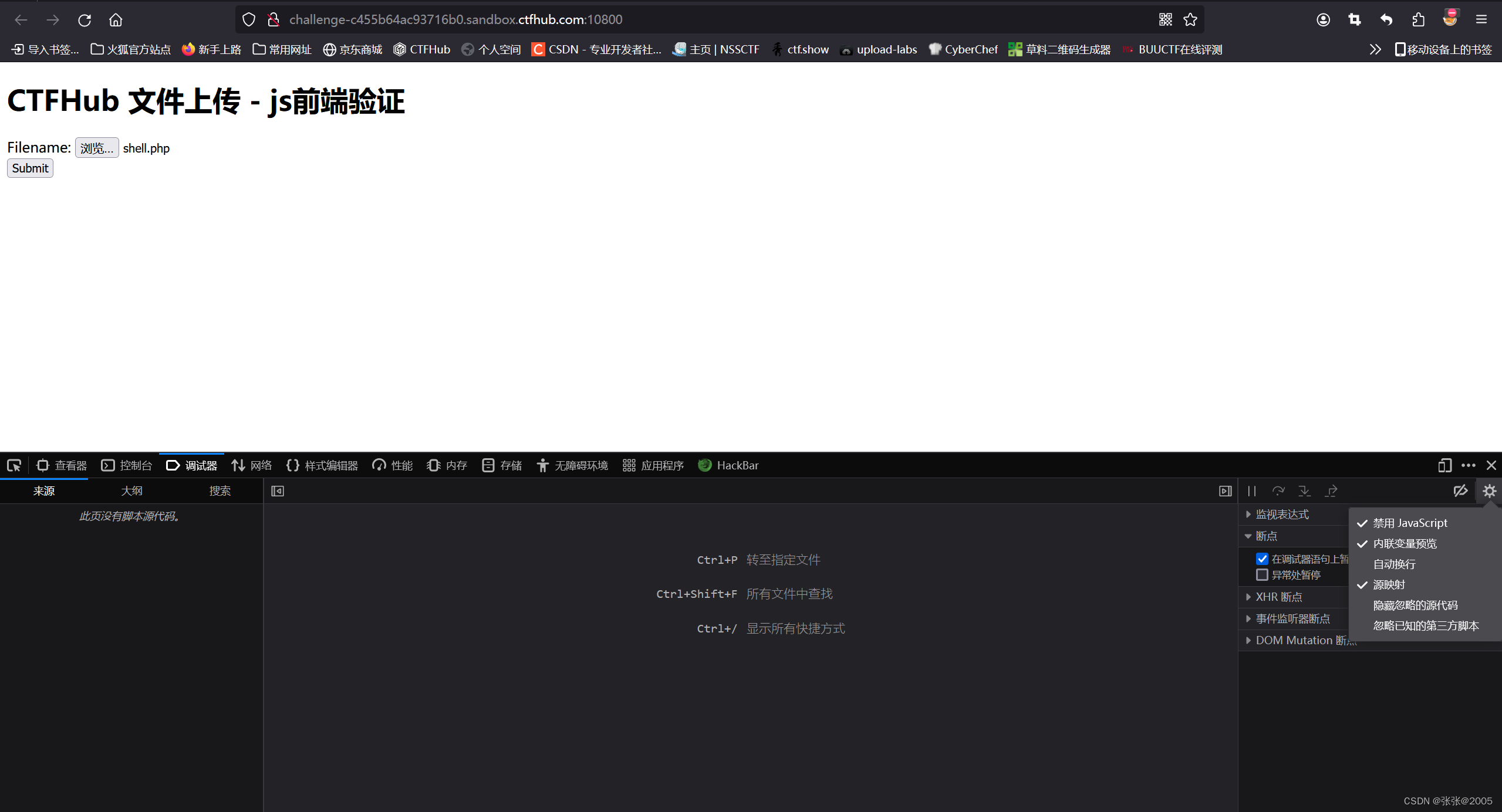Enable pause on exceptions checkbox
1502x812 pixels.
(1262, 575)
